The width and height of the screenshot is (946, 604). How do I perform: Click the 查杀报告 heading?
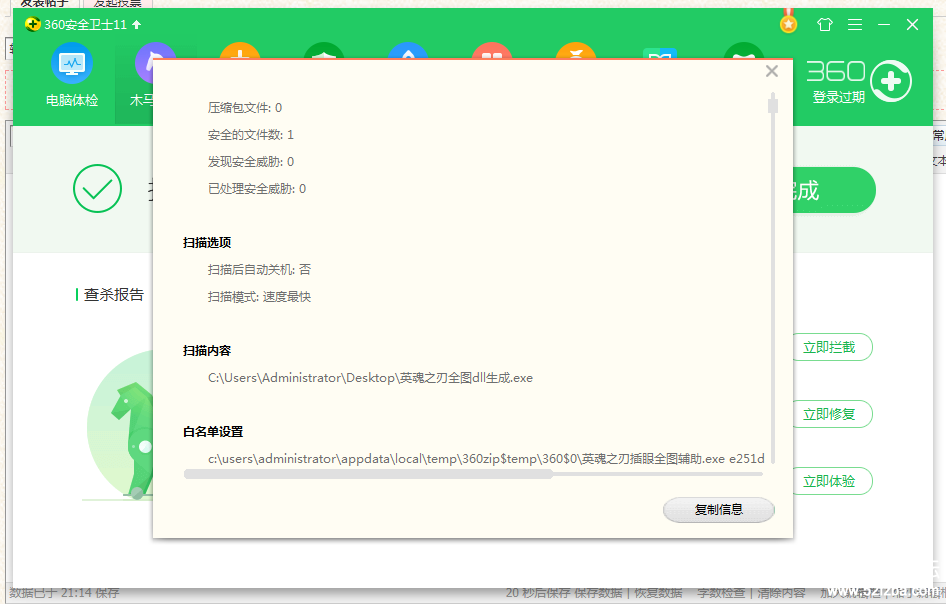113,294
